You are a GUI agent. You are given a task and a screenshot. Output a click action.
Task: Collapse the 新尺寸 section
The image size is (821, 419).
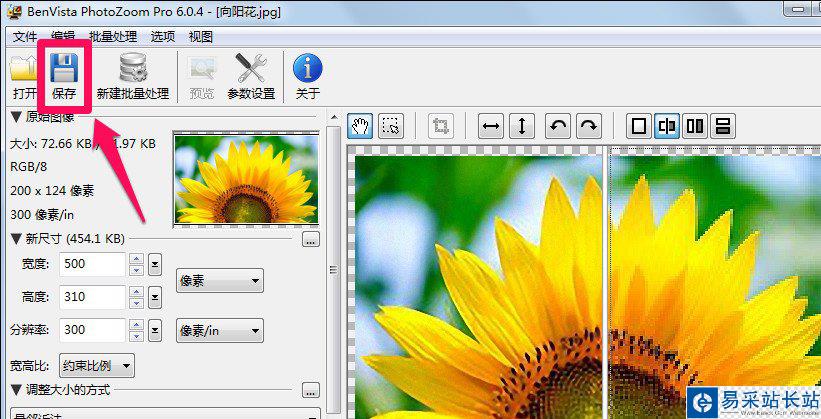(x=16, y=239)
